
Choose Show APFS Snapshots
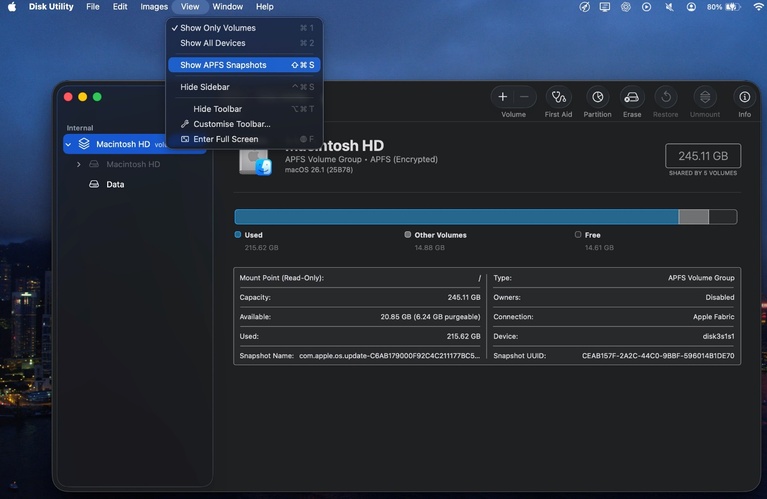245,65
